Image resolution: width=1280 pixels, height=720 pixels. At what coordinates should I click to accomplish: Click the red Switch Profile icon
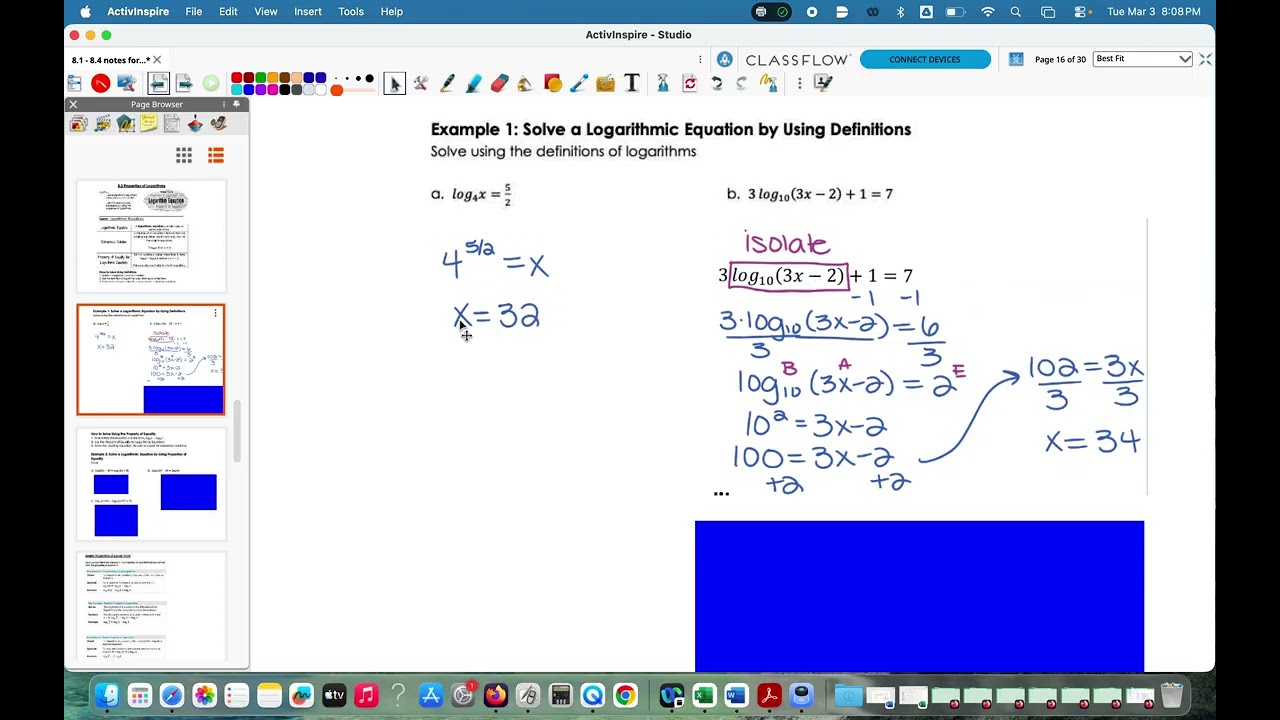(100, 84)
